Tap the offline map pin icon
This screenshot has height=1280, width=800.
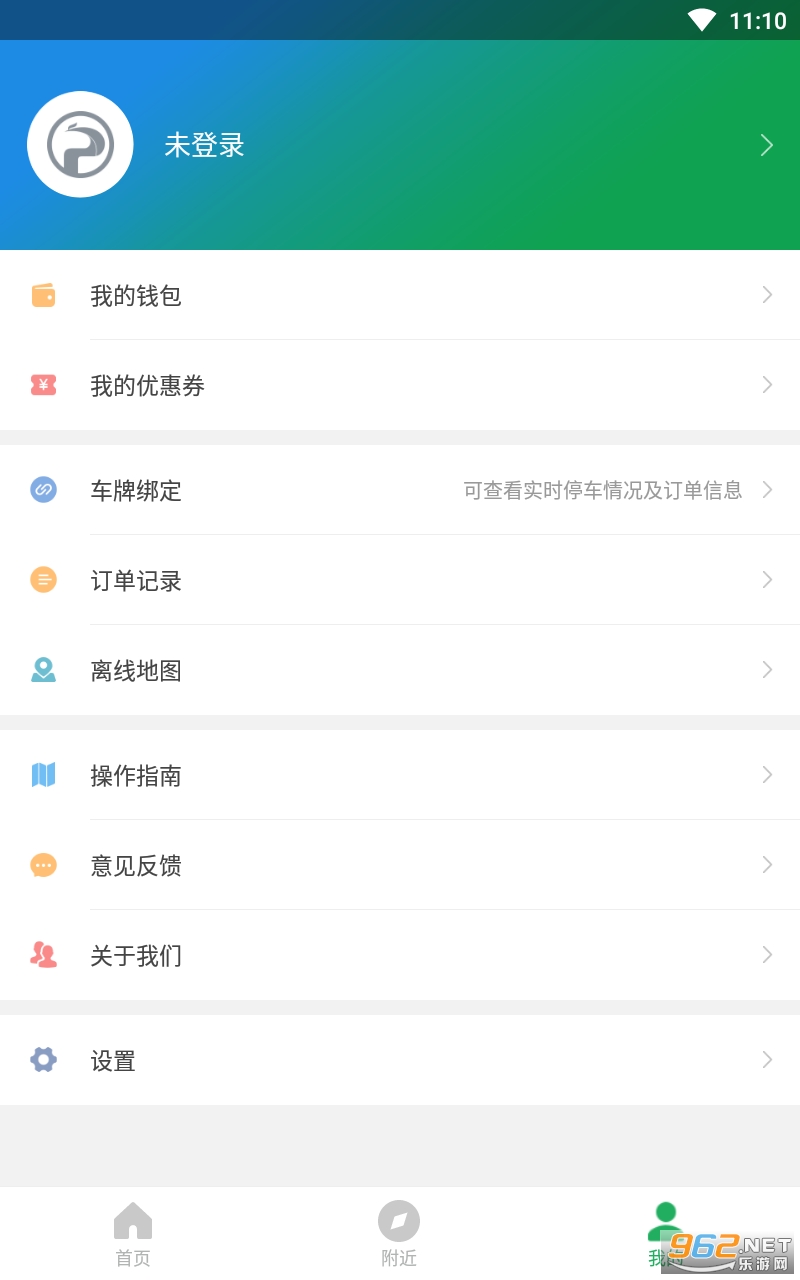click(x=43, y=670)
